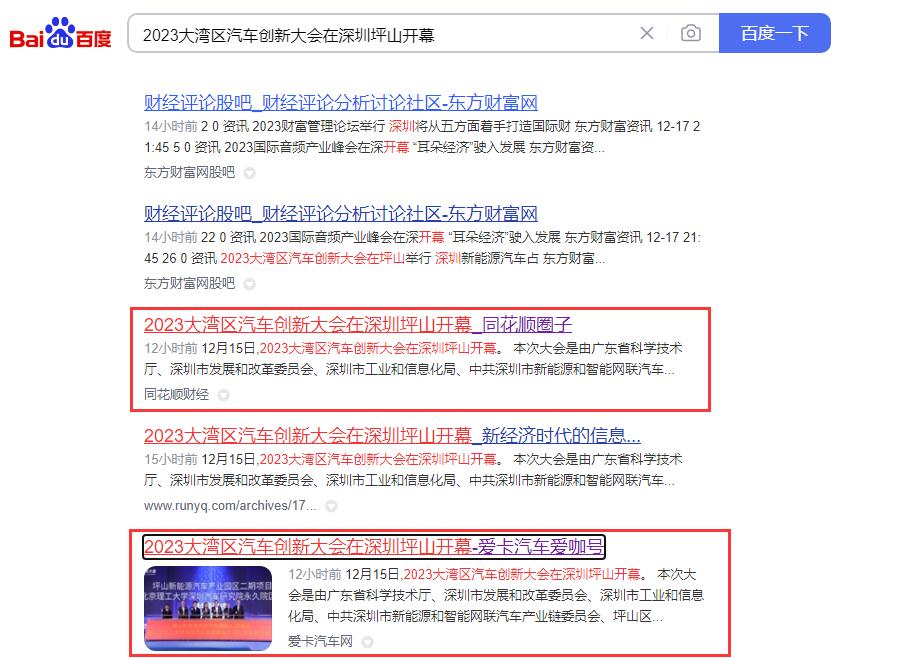Click the www.runyq.com/archives source URL
This screenshot has width=900, height=659.
230,505
